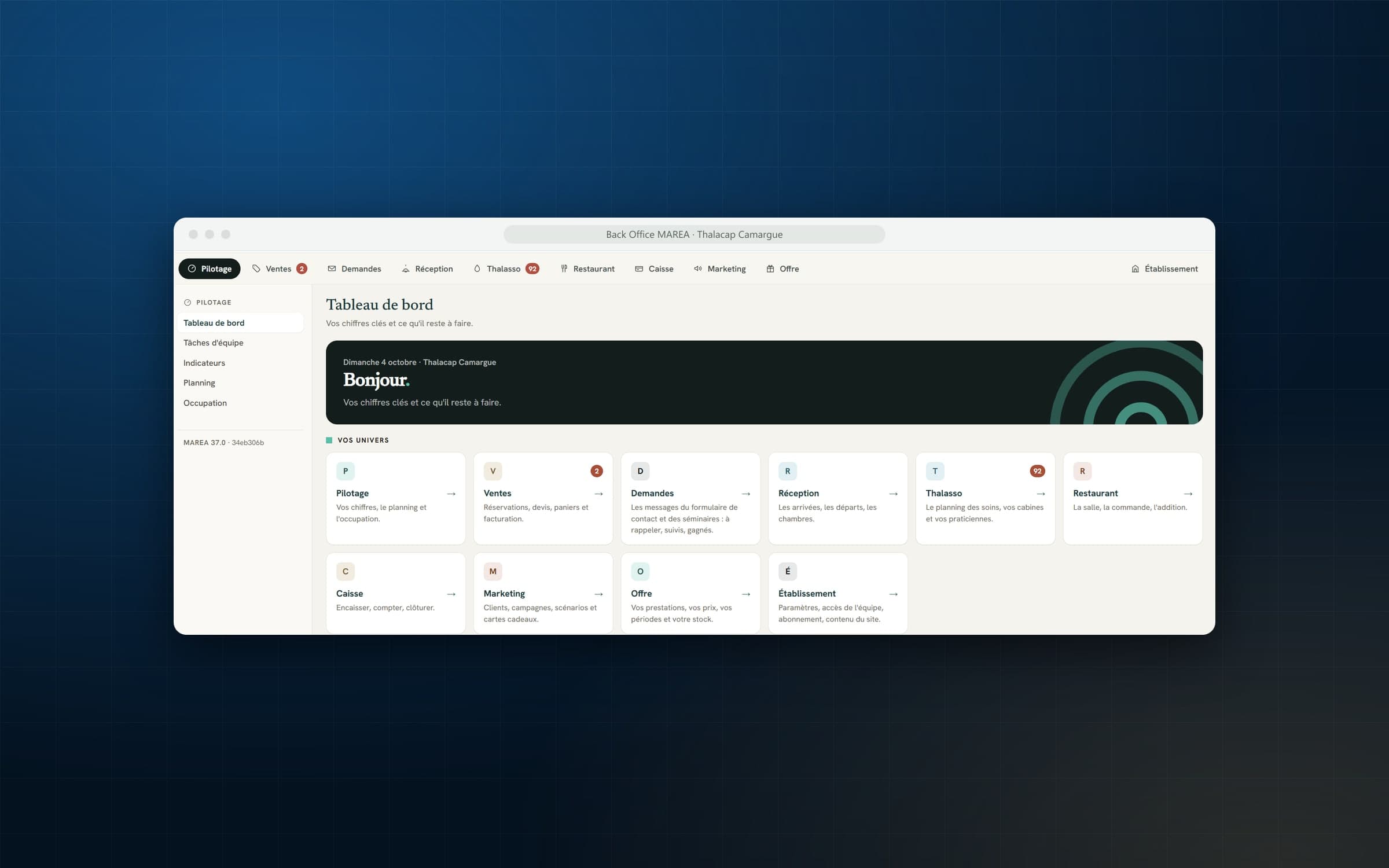Switch to the Ventes tab
This screenshot has height=868, width=1389.
[x=280, y=269]
